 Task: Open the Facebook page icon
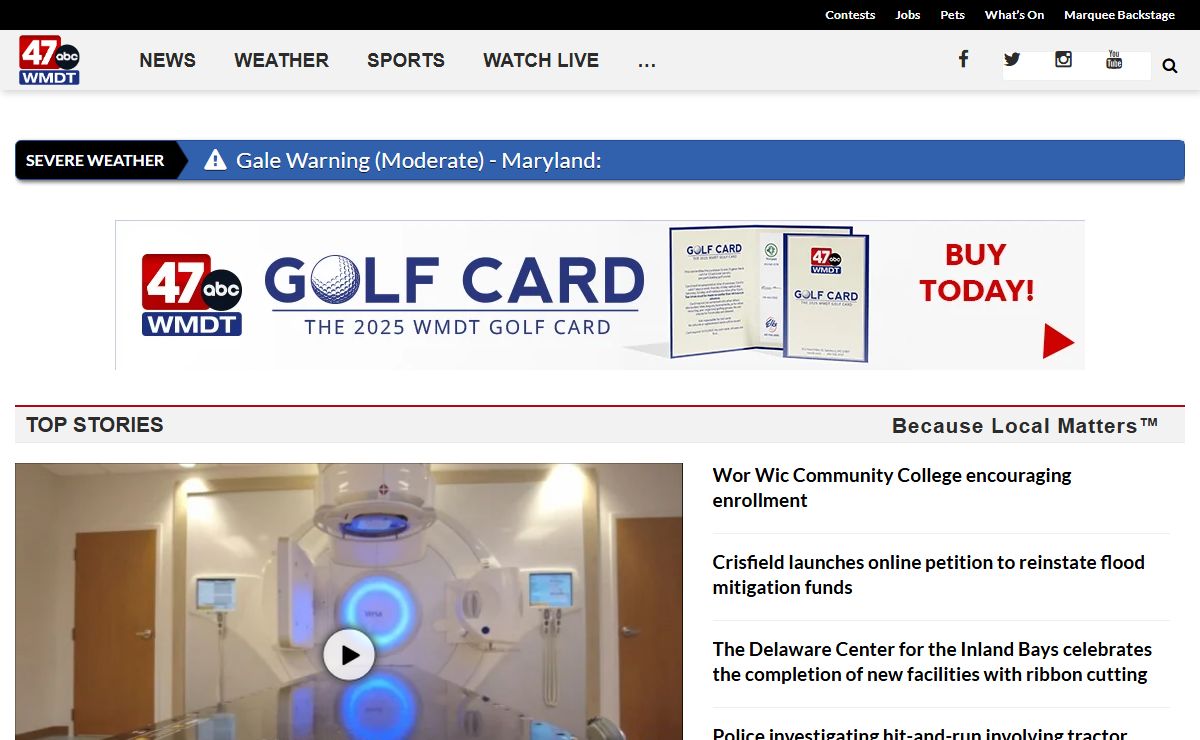click(x=963, y=59)
